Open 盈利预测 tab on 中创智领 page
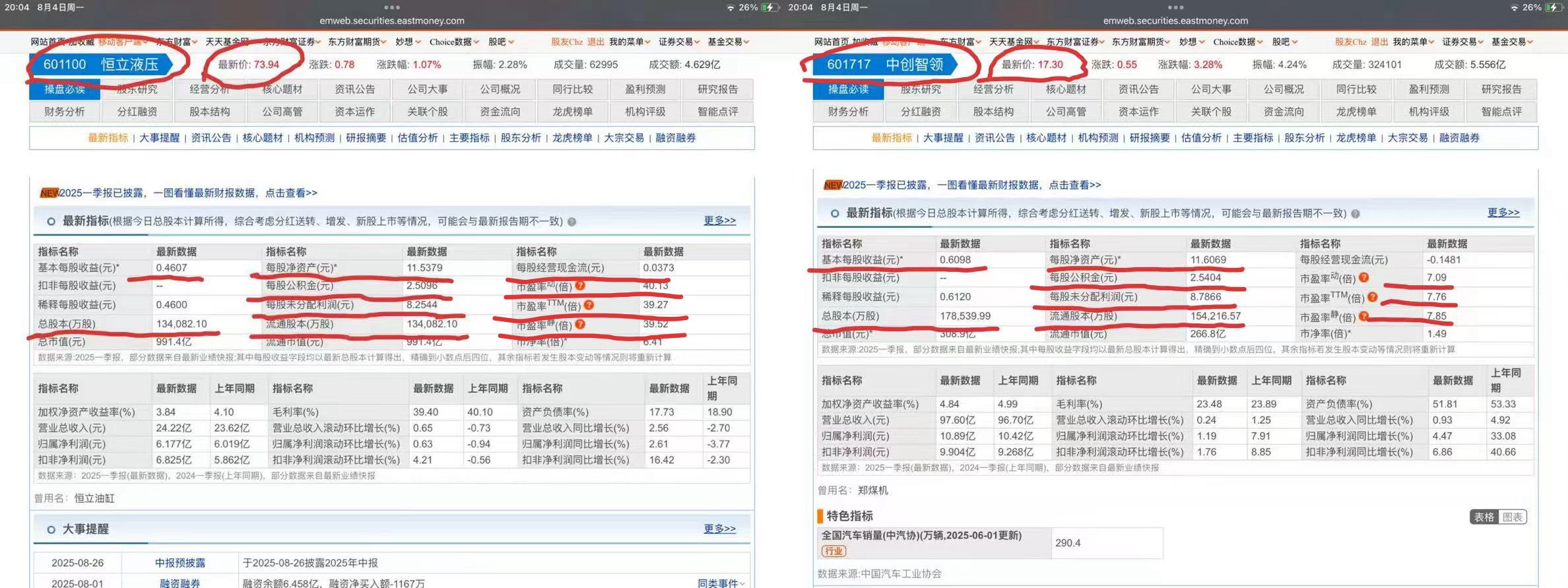The height and width of the screenshot is (588, 1568). pyautogui.click(x=1429, y=89)
